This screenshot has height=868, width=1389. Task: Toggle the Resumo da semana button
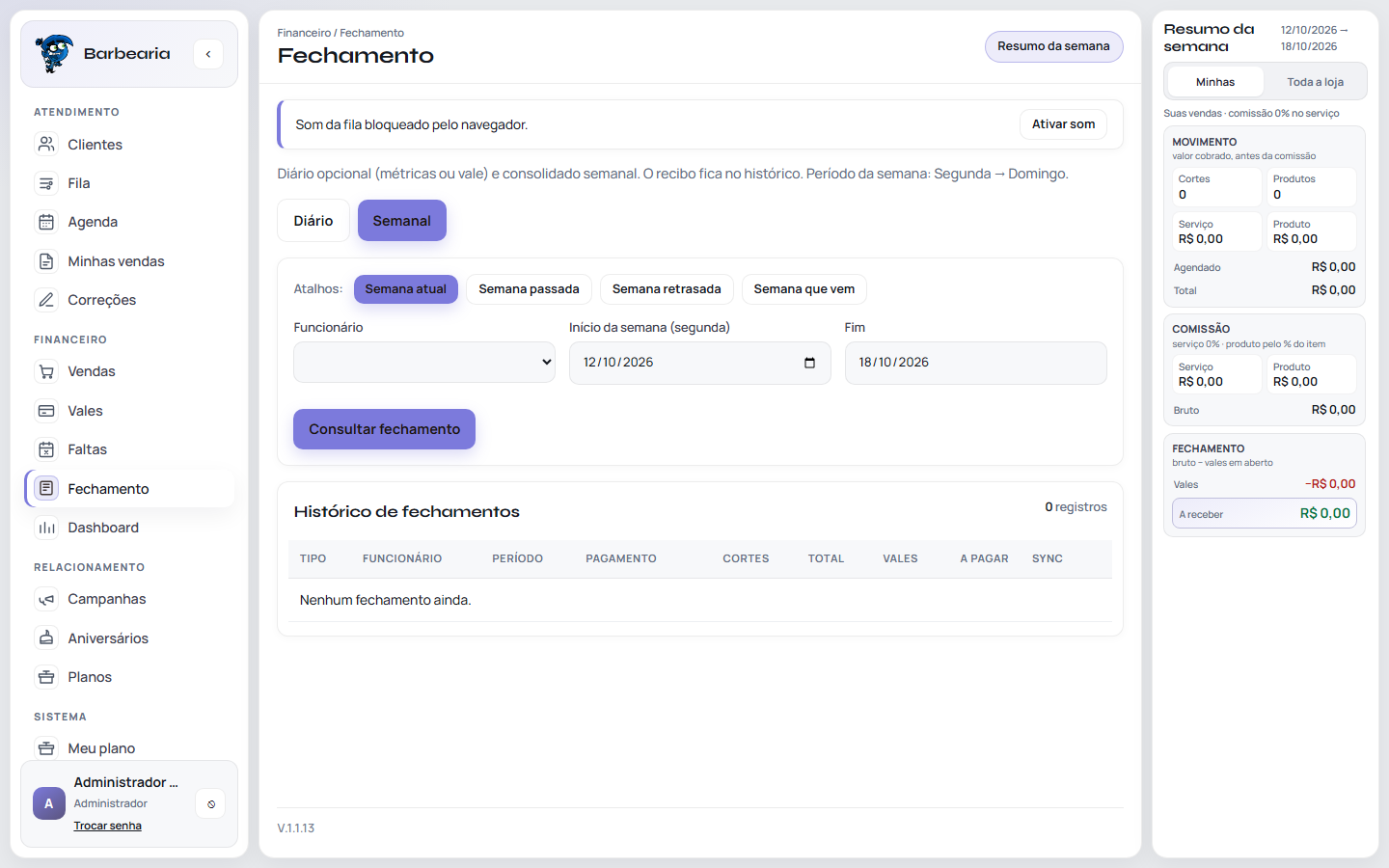1053,46
